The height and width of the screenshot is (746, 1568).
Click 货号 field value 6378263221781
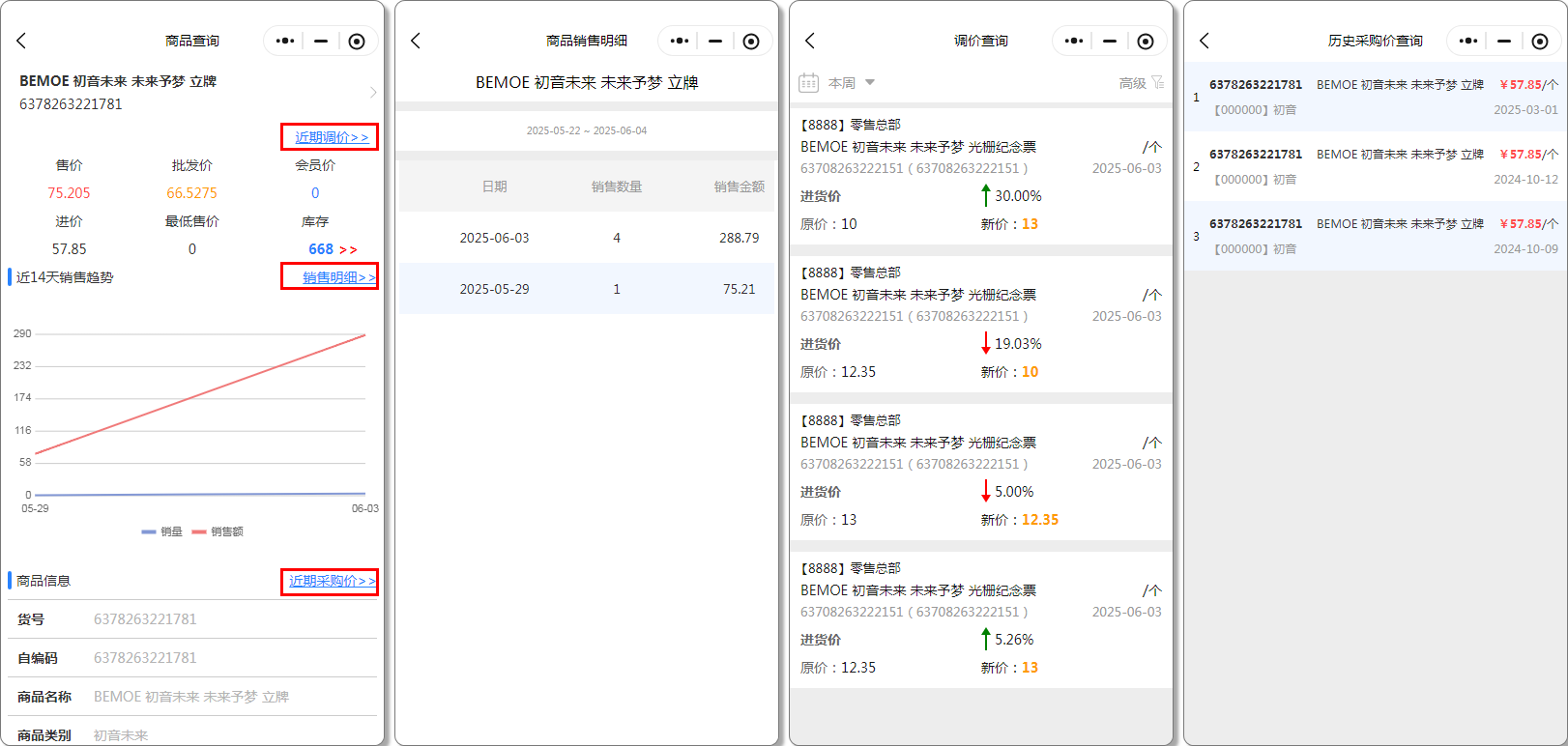click(145, 619)
